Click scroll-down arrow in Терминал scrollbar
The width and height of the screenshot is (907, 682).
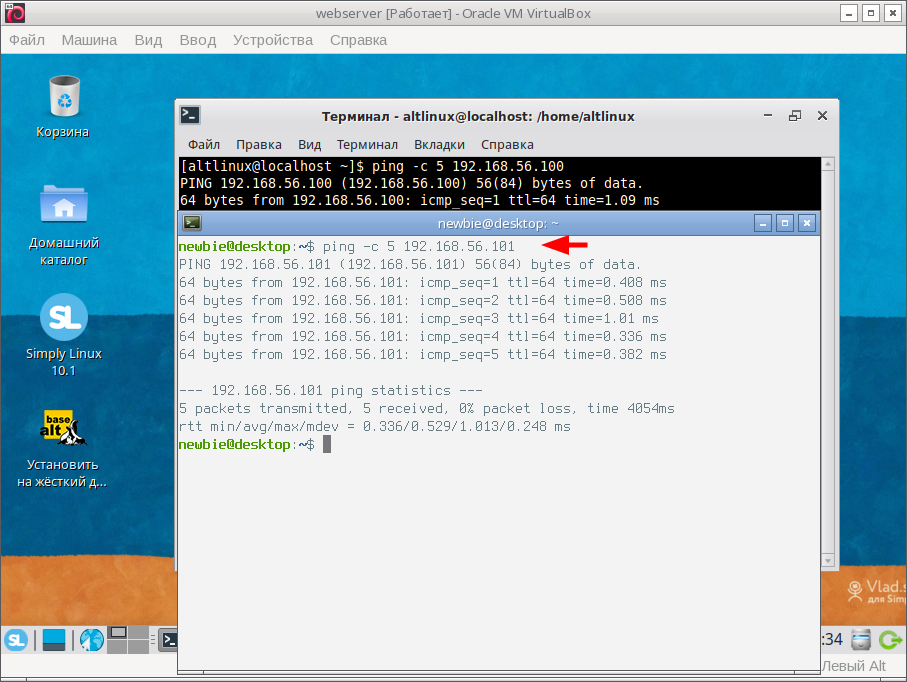click(828, 560)
